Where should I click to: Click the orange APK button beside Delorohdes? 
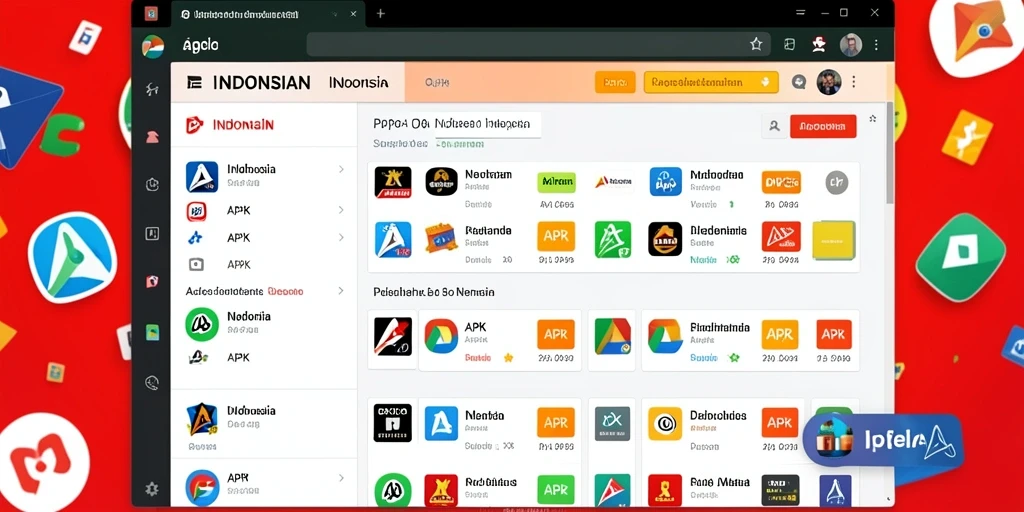click(x=780, y=423)
